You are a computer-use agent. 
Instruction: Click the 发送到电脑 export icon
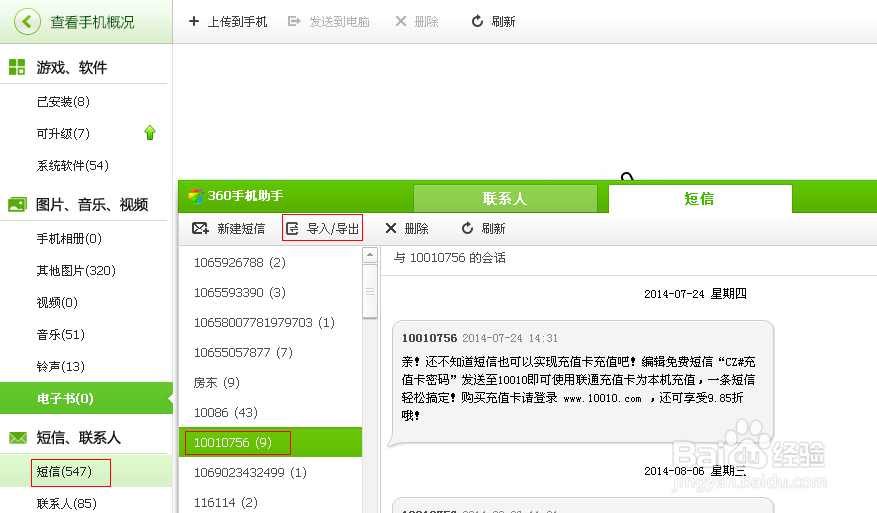[294, 21]
